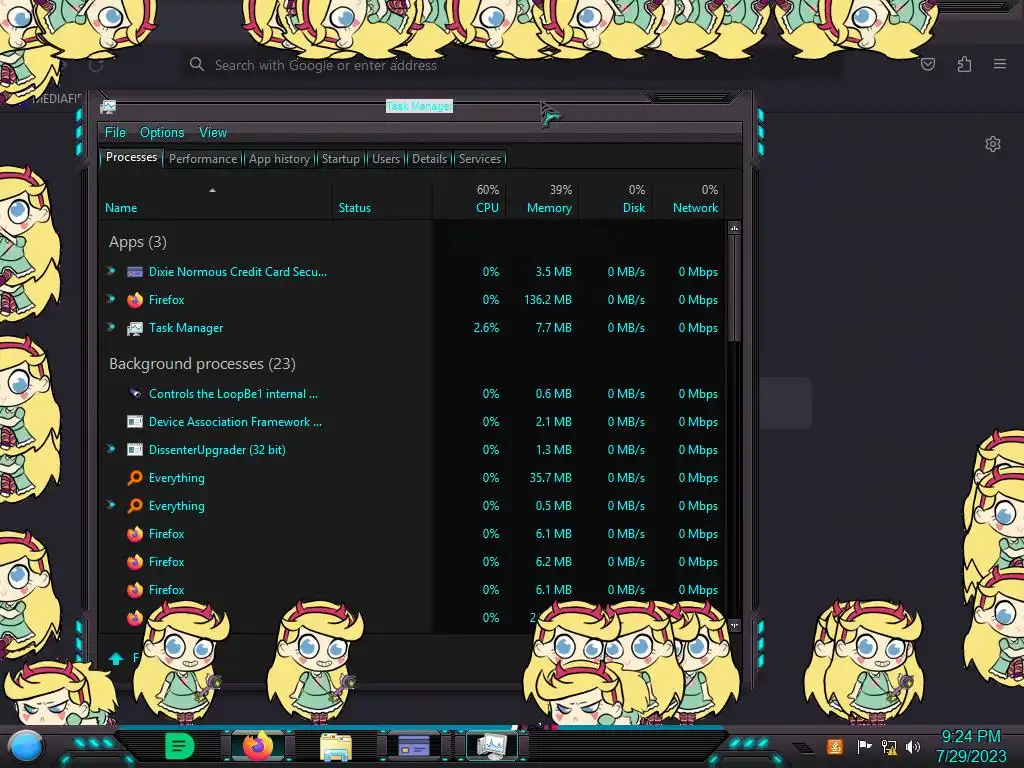This screenshot has width=1024, height=768.
Task: Sort processes by the Memory column
Action: coord(542,199)
